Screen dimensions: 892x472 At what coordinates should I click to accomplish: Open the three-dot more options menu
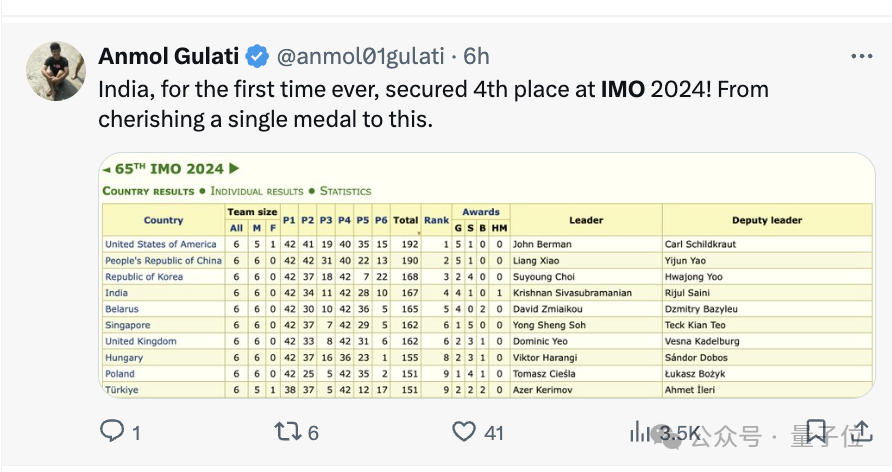[x=860, y=56]
